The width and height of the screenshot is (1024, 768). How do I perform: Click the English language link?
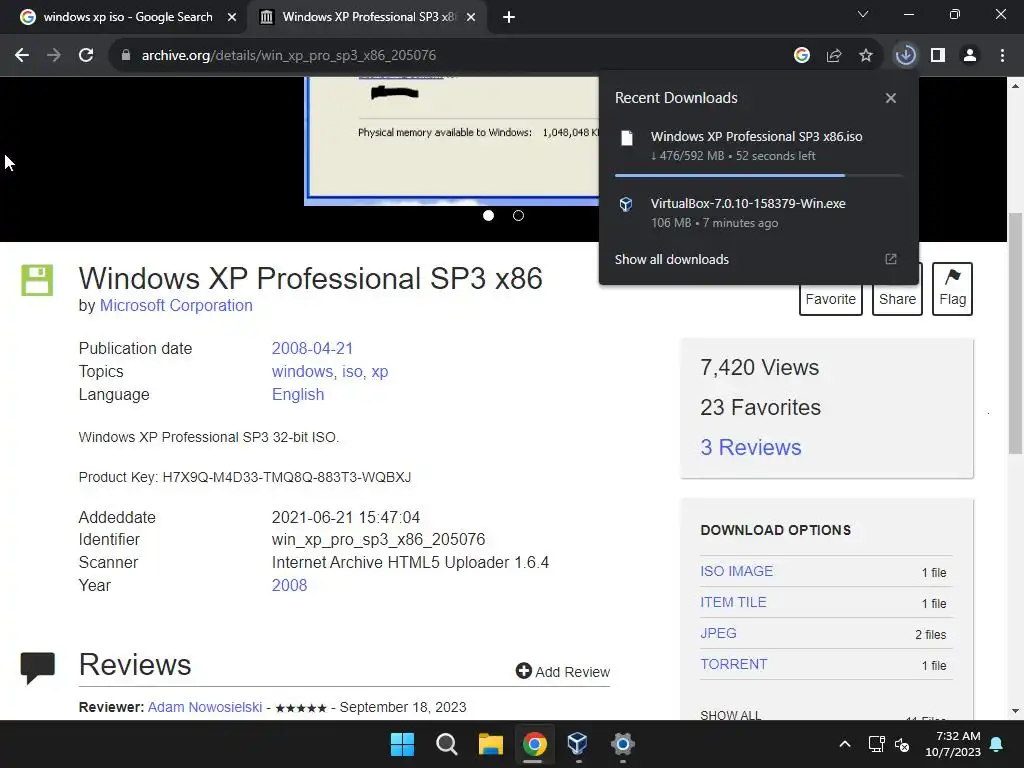click(298, 394)
